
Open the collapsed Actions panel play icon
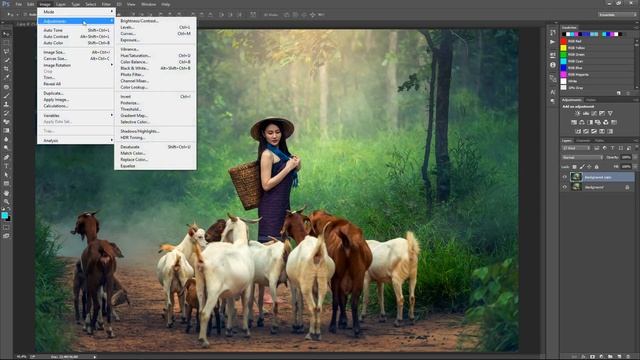(x=553, y=42)
